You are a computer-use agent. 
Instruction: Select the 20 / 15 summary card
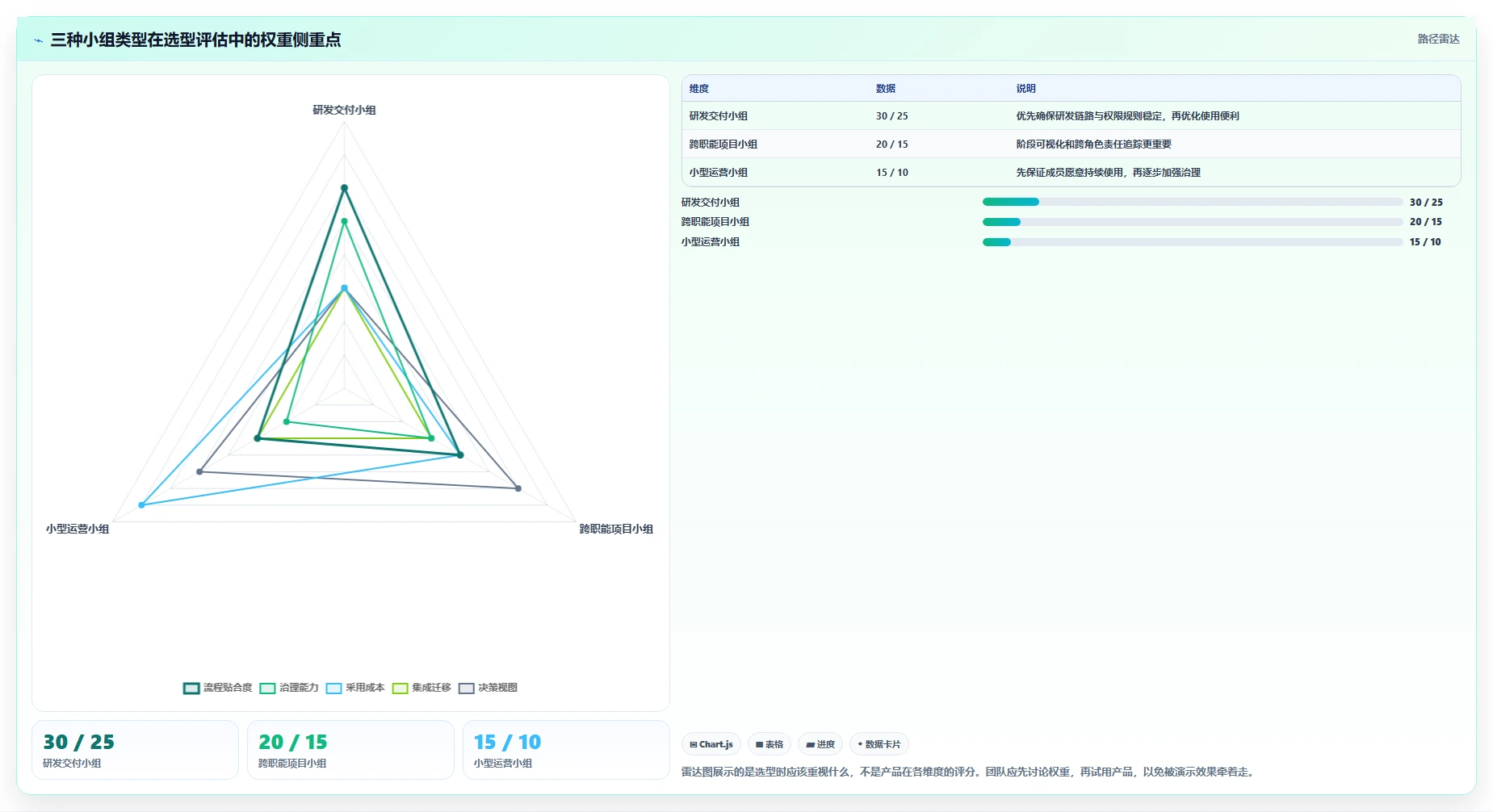(350, 750)
